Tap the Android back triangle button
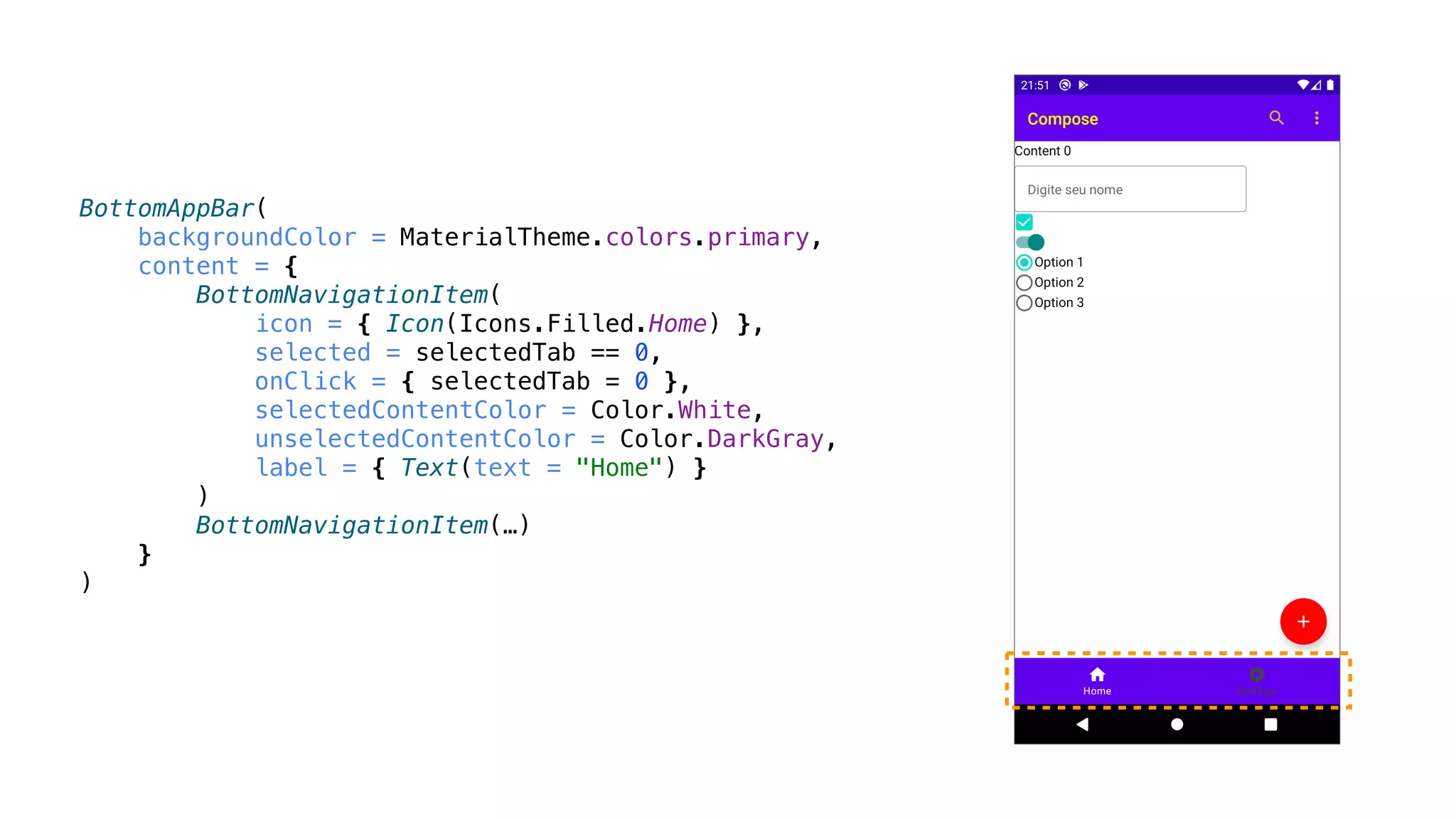 [x=1082, y=724]
